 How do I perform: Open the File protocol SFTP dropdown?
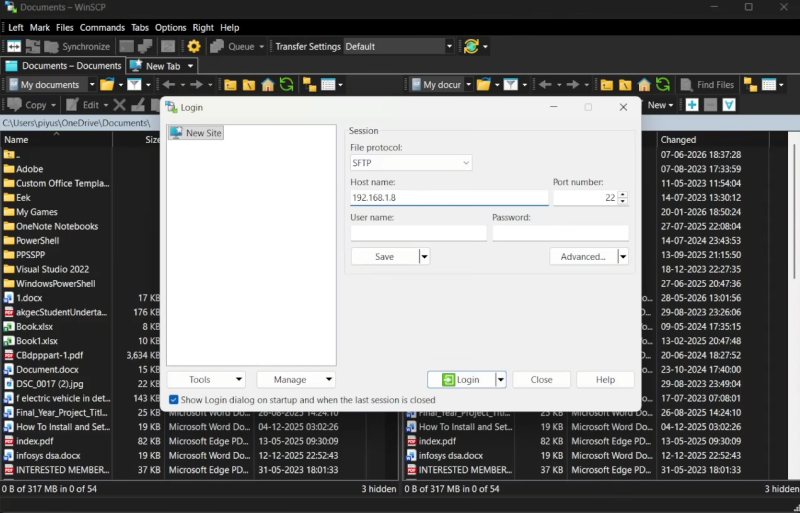(411, 163)
